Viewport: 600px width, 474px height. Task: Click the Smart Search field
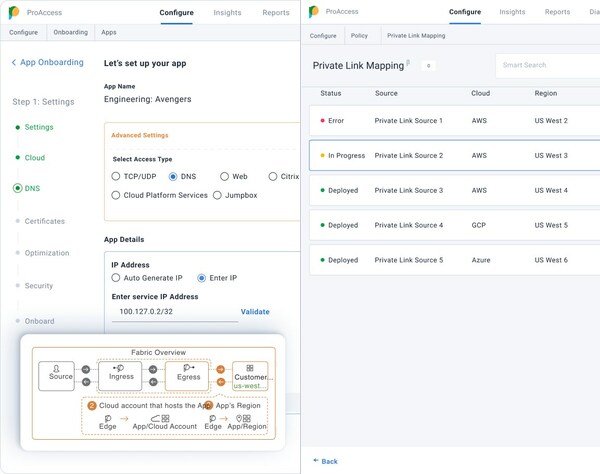point(548,65)
